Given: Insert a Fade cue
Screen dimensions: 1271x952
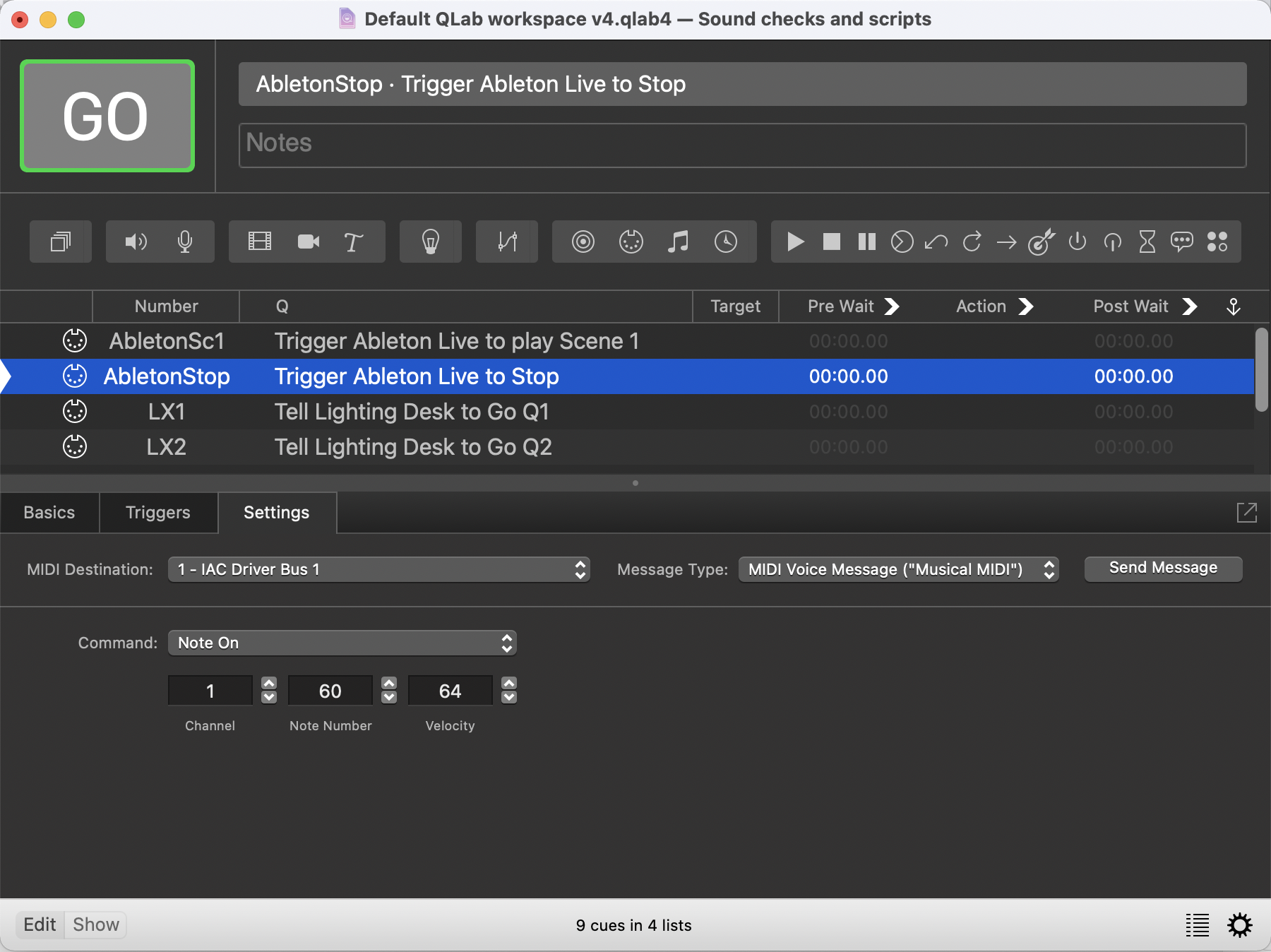Looking at the screenshot, I should (x=506, y=242).
